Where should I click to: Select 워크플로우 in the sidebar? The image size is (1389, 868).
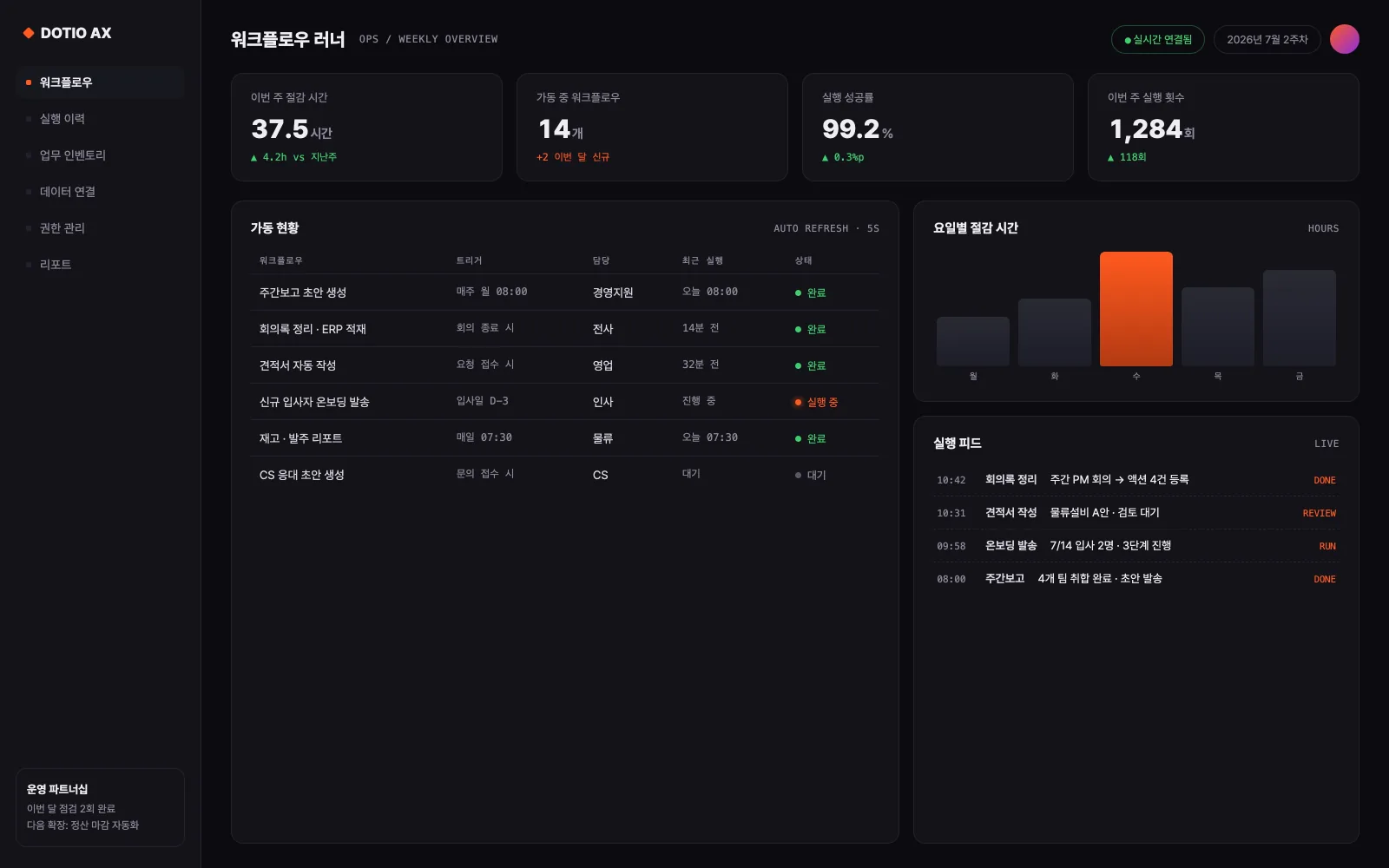100,82
